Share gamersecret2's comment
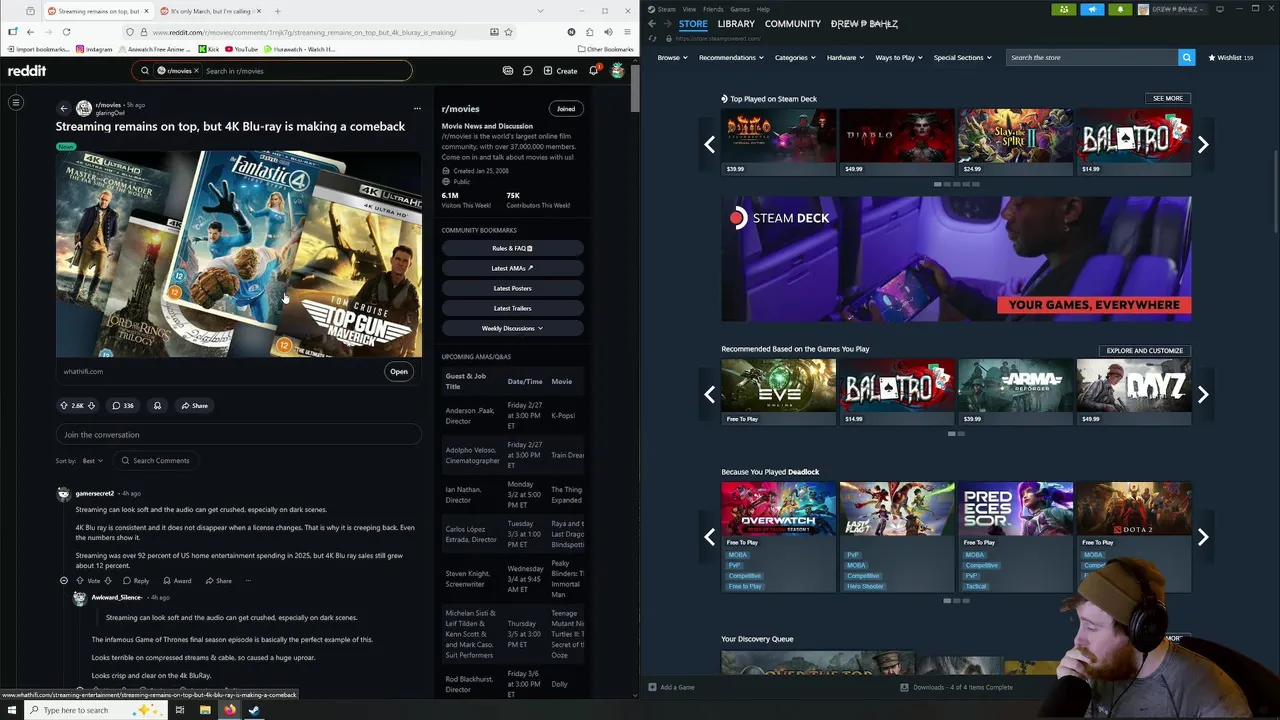The width and height of the screenshot is (1280, 720). click(x=218, y=581)
